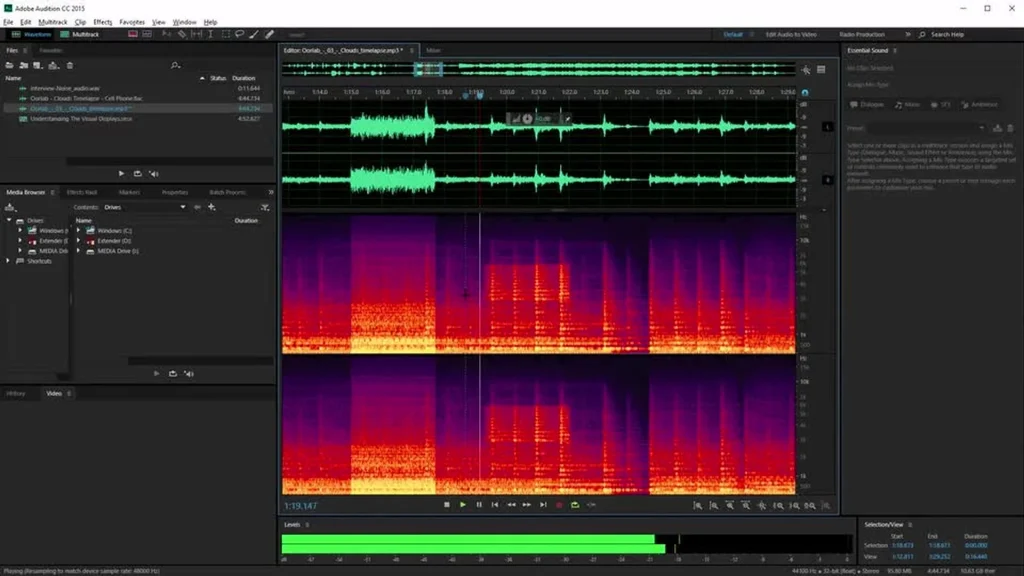Toggle loop playback in the Files panel
The width and height of the screenshot is (1024, 576).
(137, 174)
